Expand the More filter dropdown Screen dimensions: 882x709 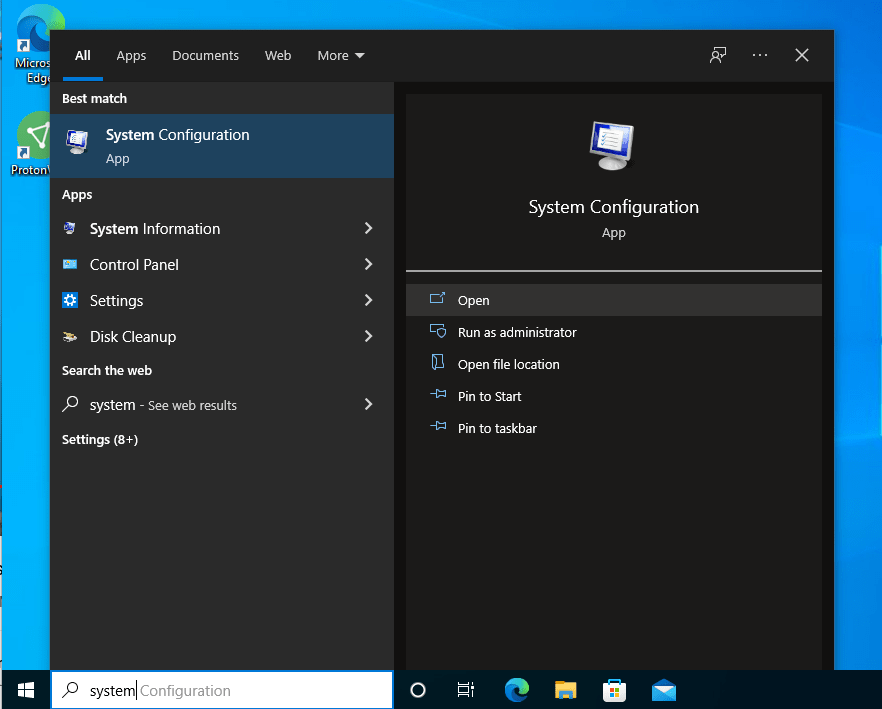pyautogui.click(x=341, y=55)
